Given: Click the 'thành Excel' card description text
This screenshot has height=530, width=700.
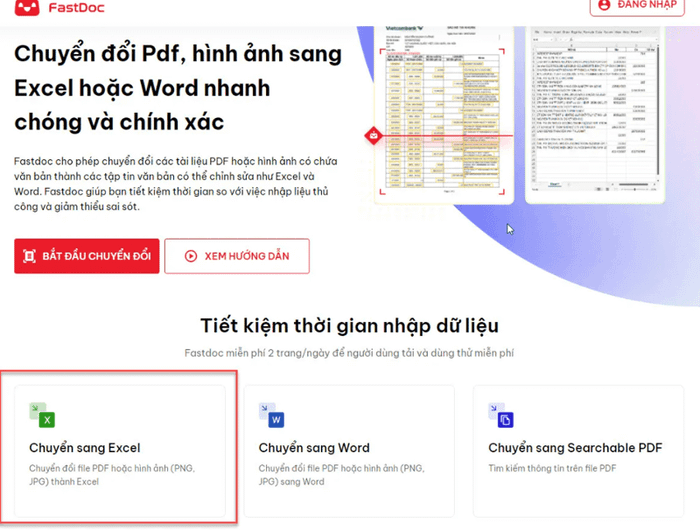Looking at the screenshot, I should click(x=75, y=482).
